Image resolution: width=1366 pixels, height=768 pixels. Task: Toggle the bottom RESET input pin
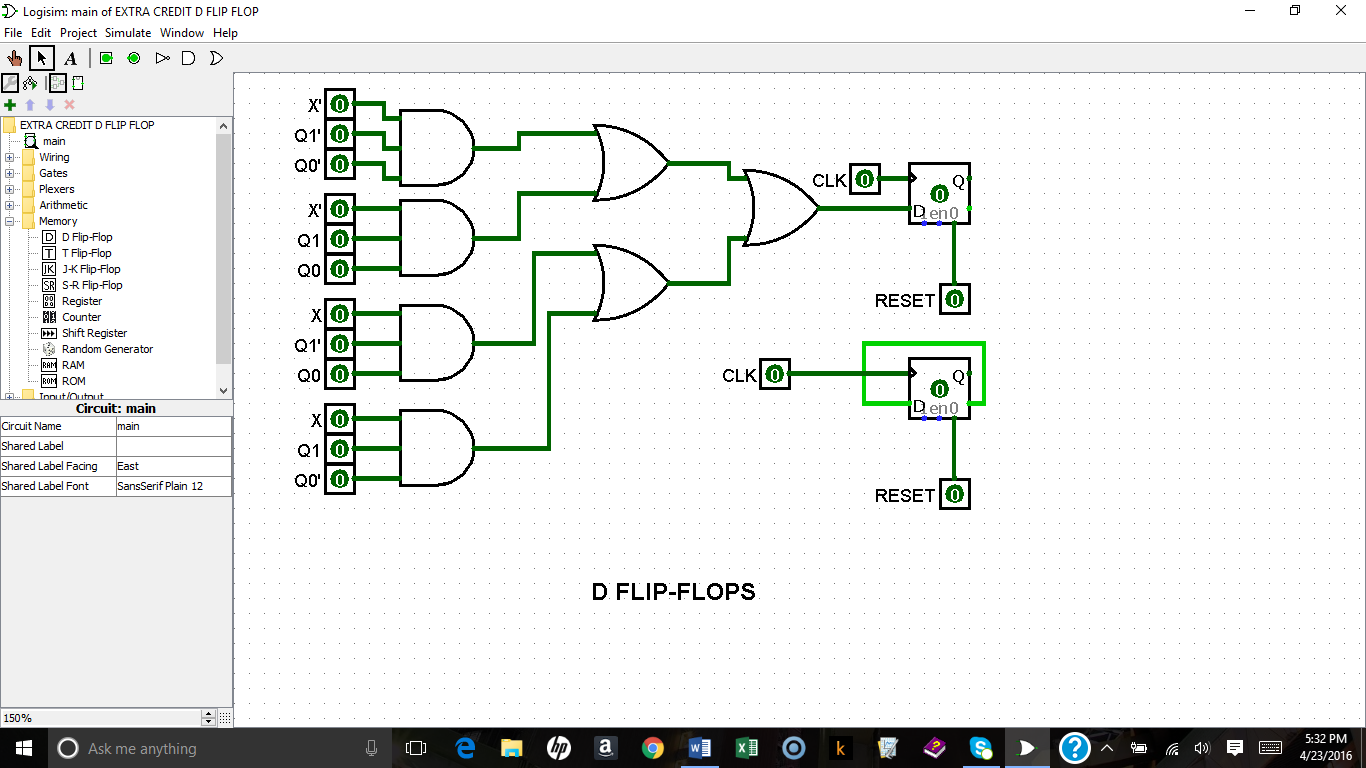point(955,494)
